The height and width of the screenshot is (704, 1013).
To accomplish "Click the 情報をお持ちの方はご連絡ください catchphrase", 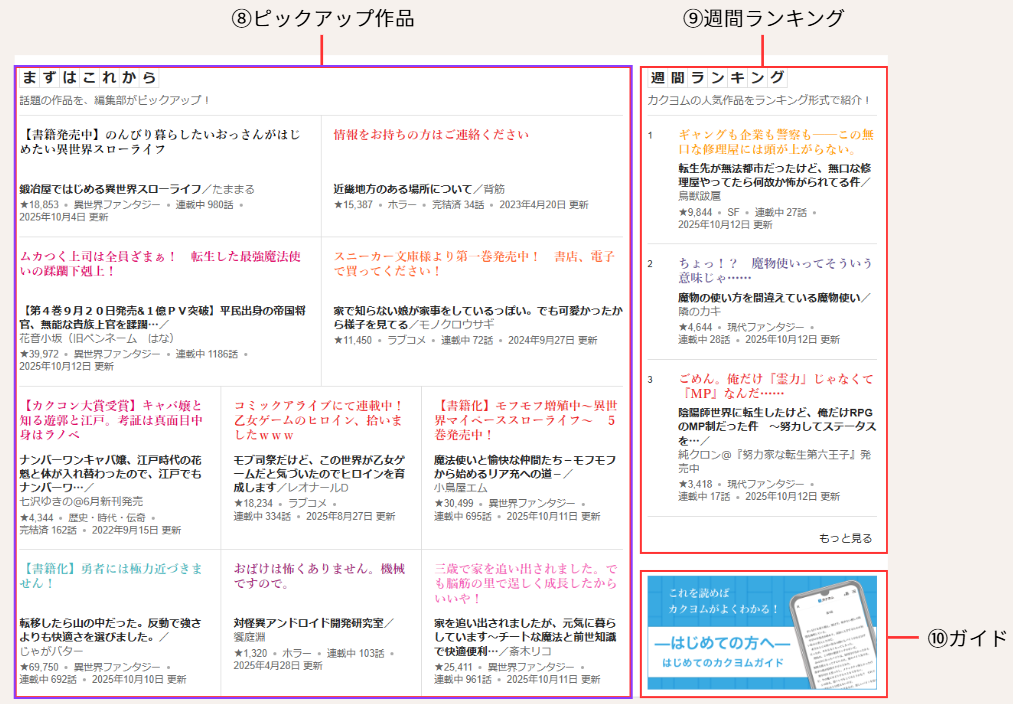I will [x=431, y=134].
